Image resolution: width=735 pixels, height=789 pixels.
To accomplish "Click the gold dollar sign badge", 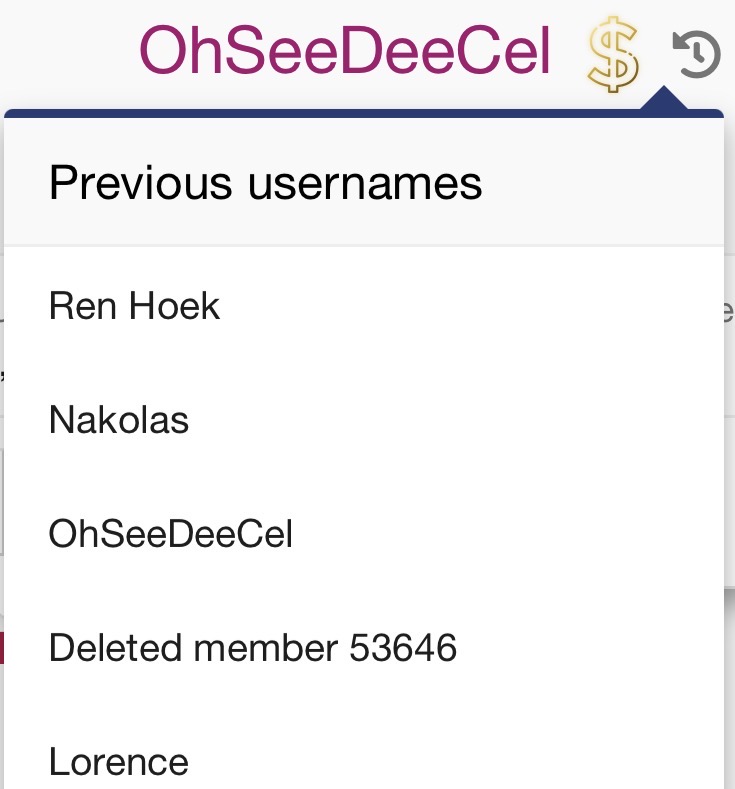I will (x=613, y=54).
